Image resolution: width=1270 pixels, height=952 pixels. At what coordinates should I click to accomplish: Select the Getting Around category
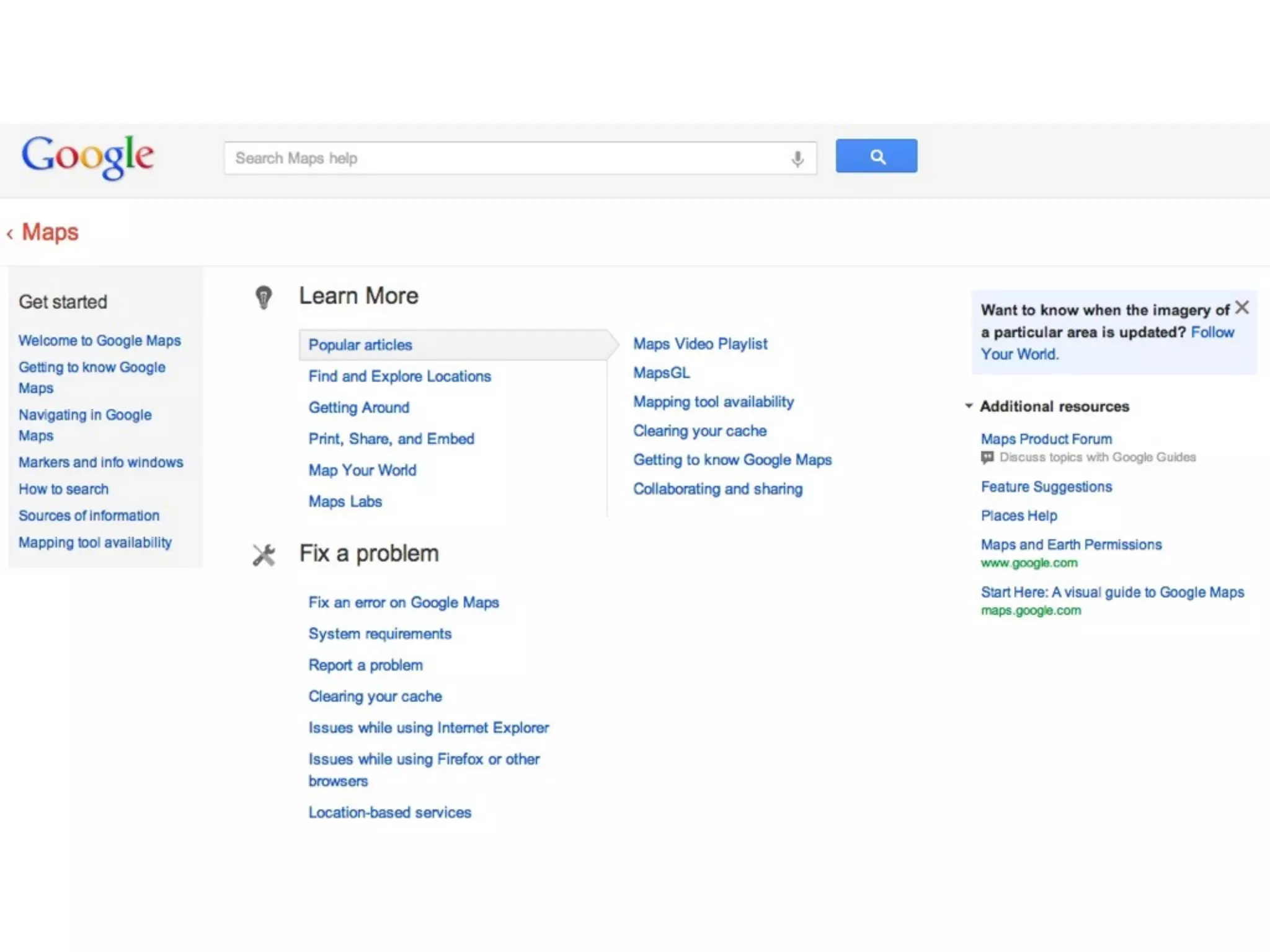tap(359, 407)
